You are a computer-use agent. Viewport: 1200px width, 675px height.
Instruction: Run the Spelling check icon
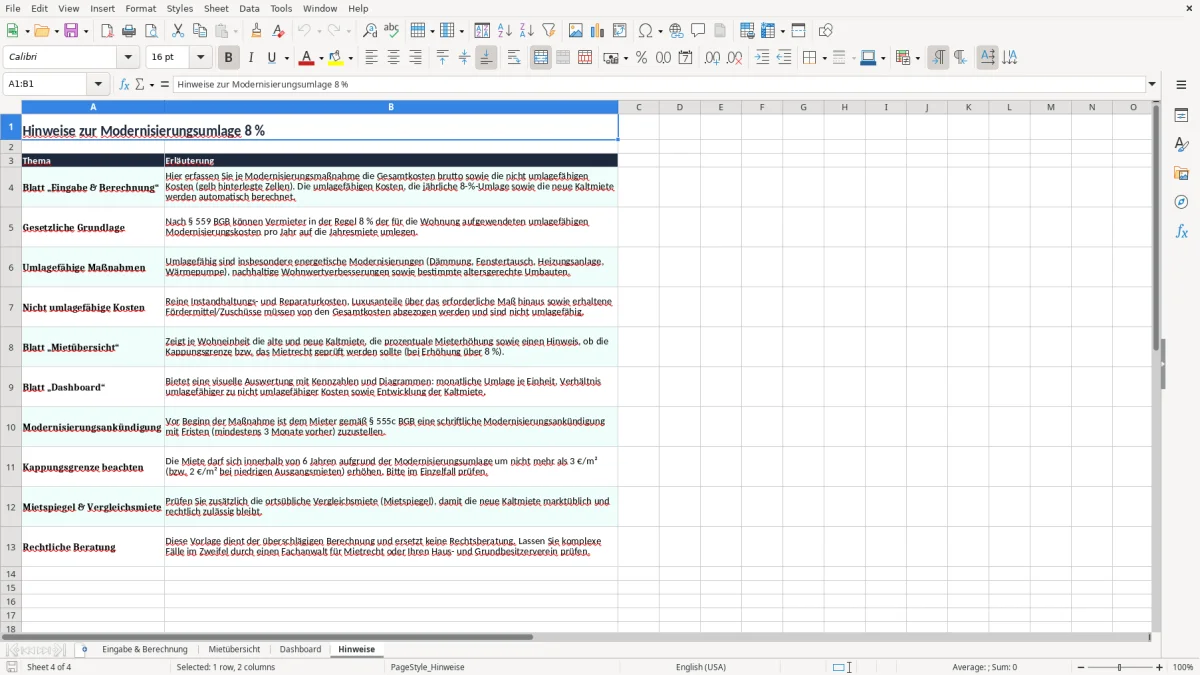392,31
